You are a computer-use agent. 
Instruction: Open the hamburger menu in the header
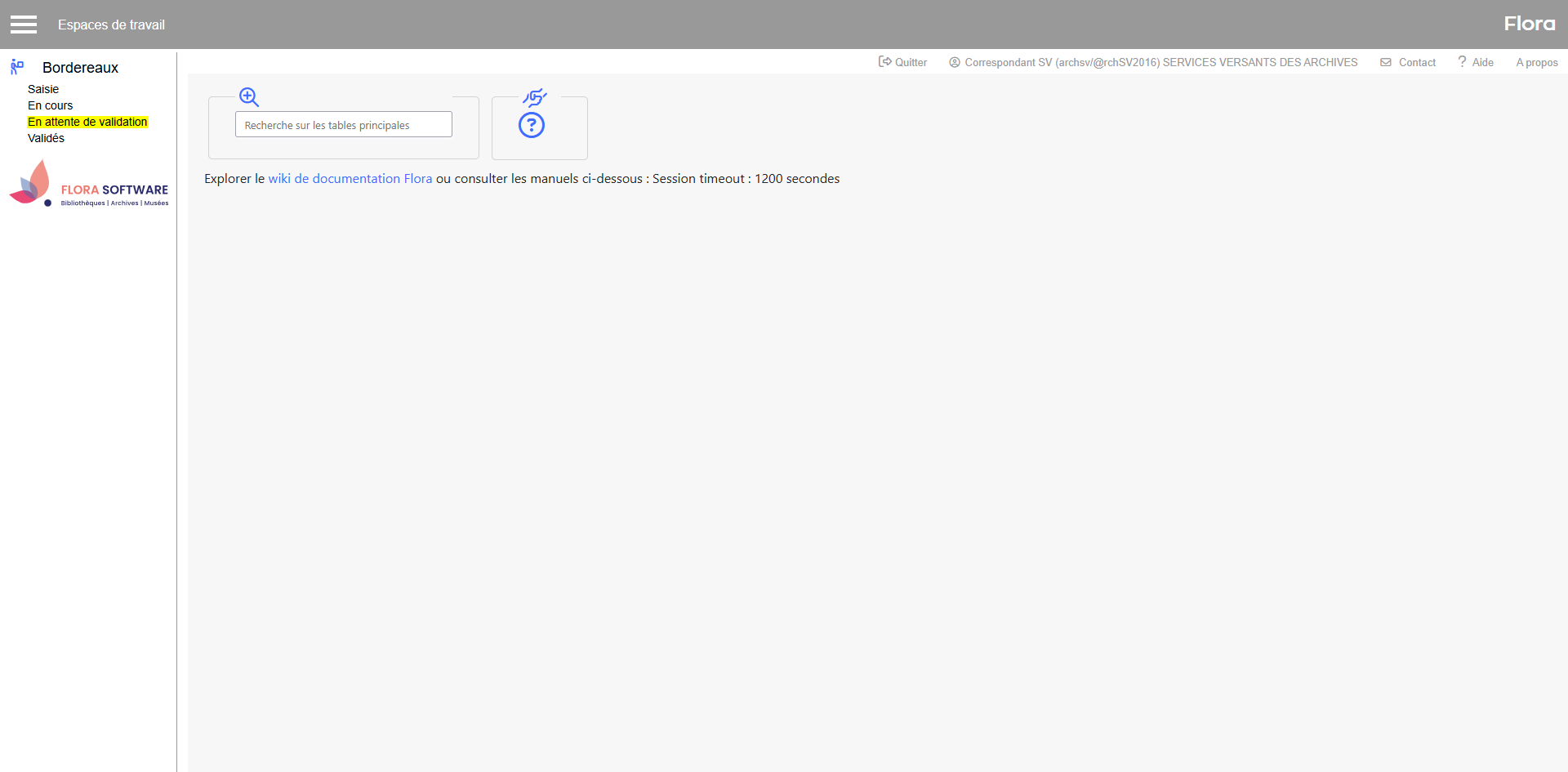[x=24, y=25]
